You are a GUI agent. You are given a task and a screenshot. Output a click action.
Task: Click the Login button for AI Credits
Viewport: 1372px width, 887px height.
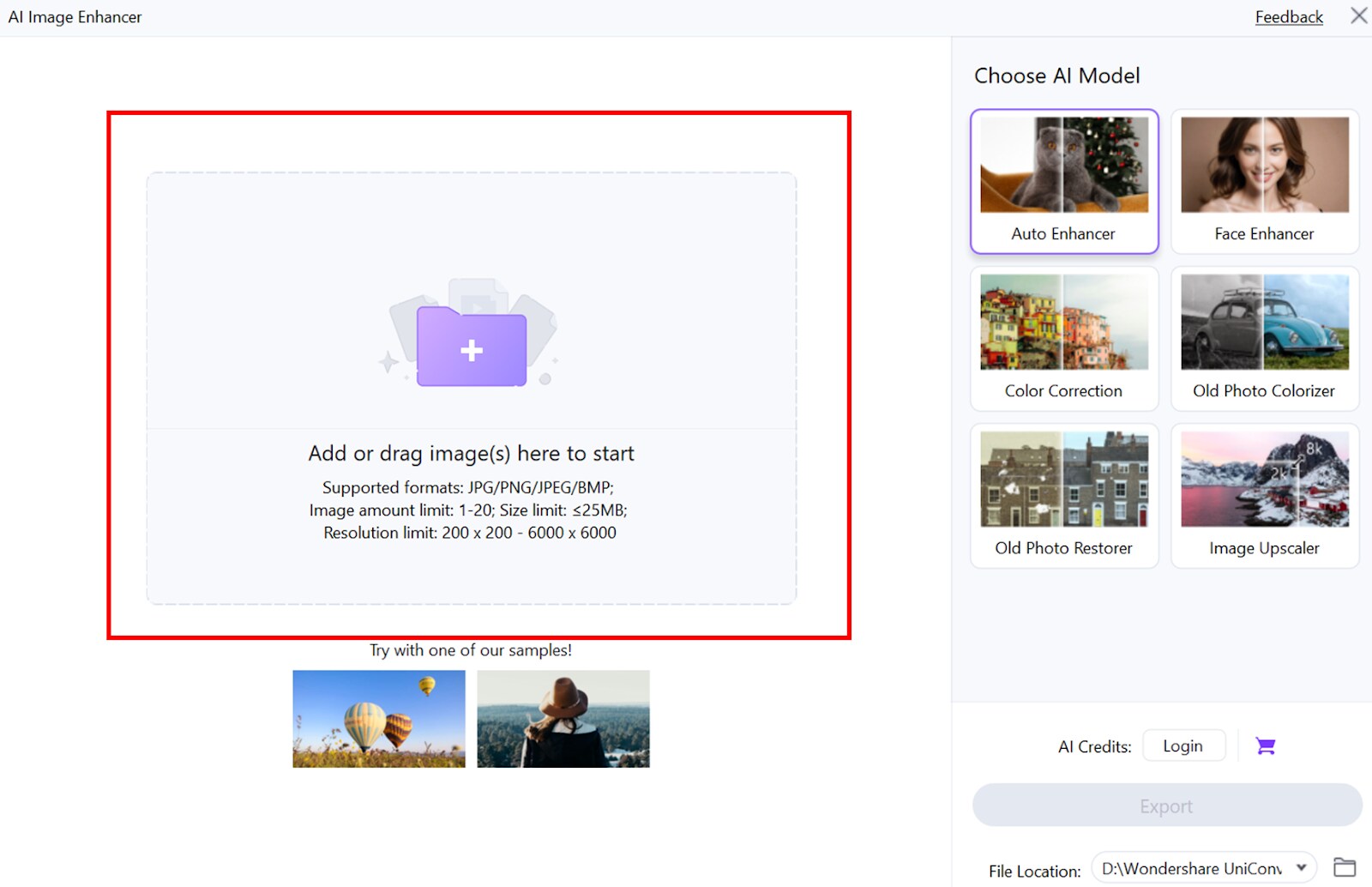tap(1184, 745)
